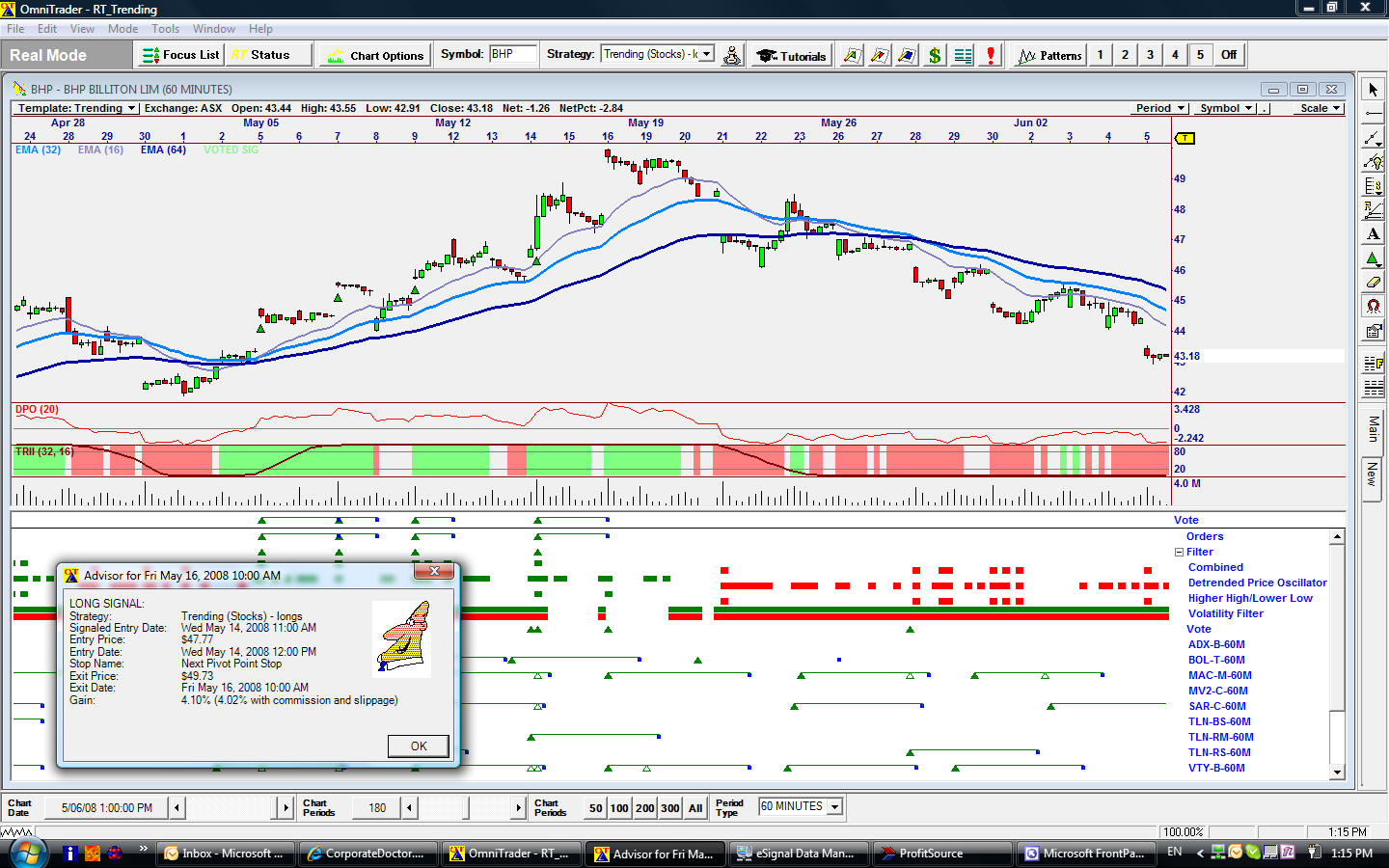Open the Patterns tool
Image resolution: width=1389 pixels, height=868 pixels.
click(x=1049, y=55)
